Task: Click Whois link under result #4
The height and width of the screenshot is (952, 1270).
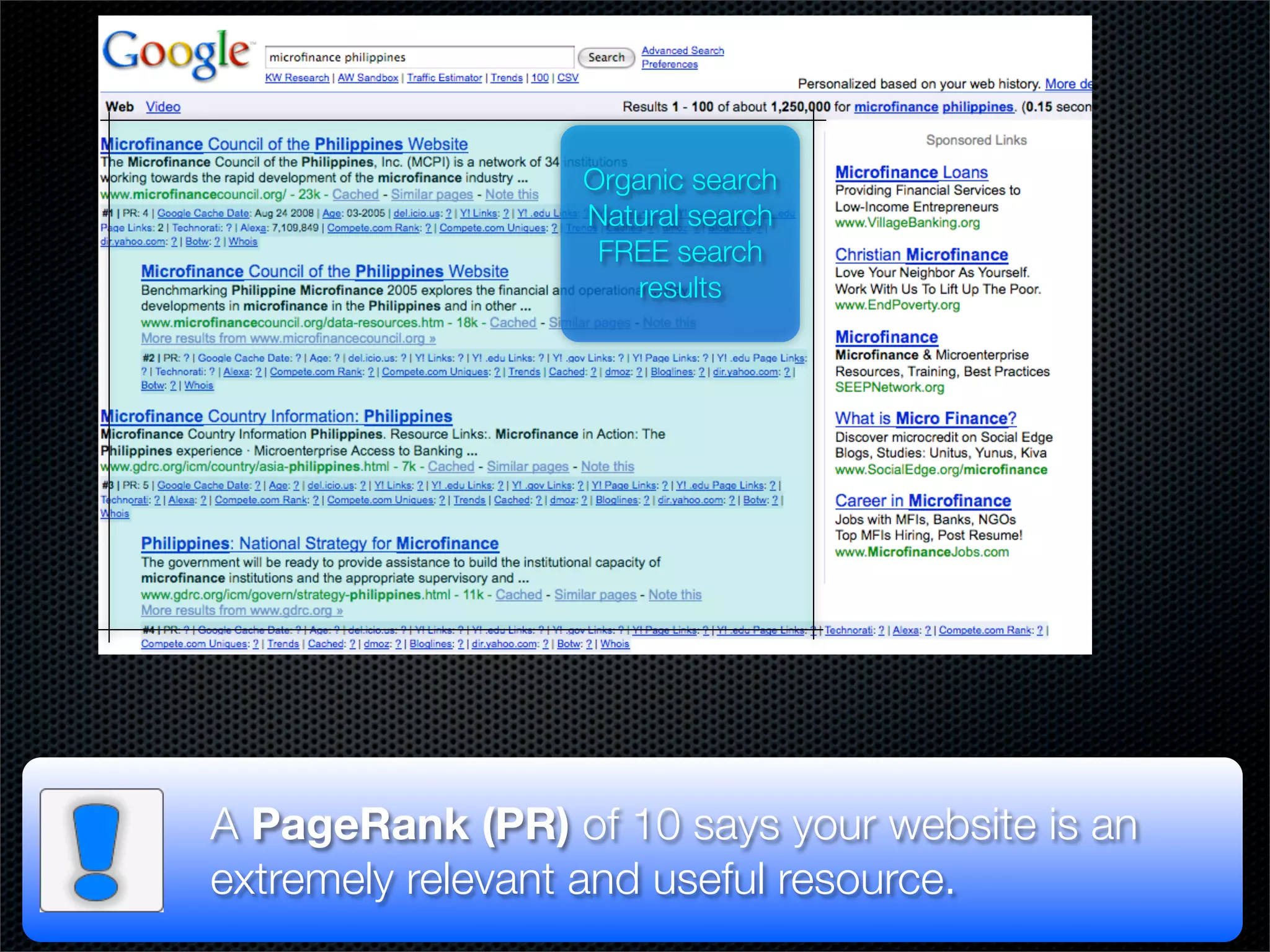Action: coord(615,644)
